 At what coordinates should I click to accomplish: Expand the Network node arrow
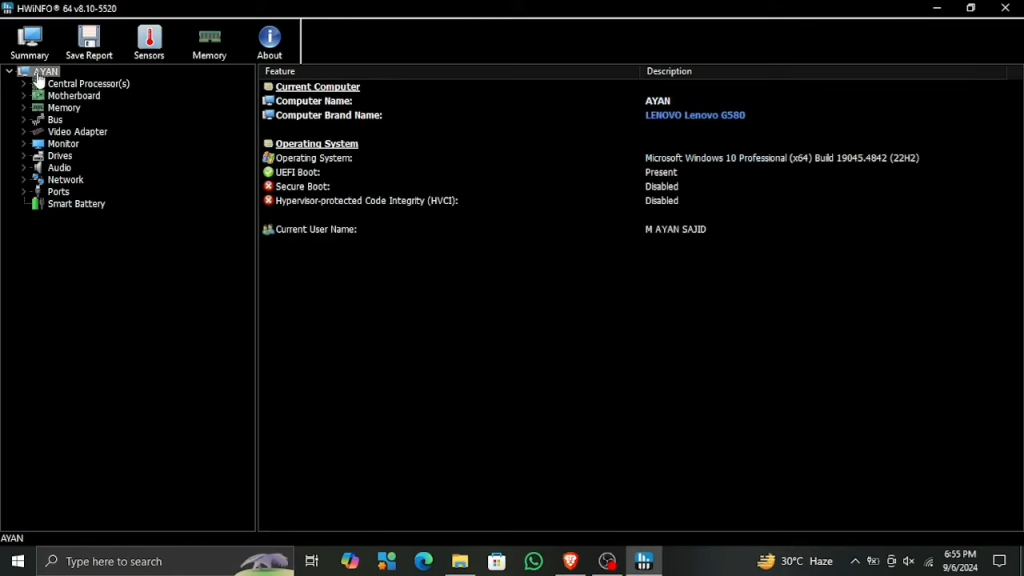[24, 180]
